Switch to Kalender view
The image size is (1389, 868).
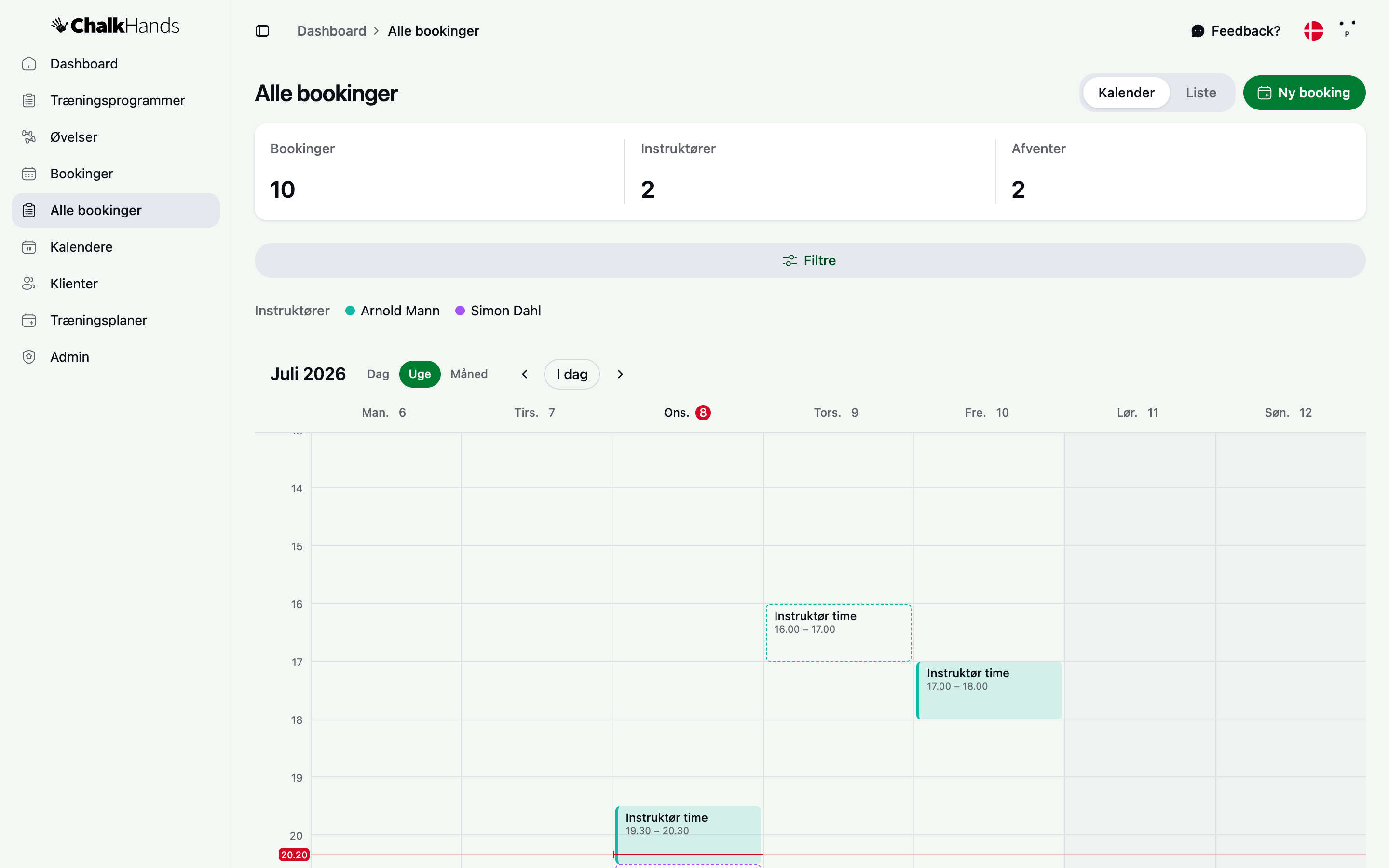click(x=1126, y=93)
